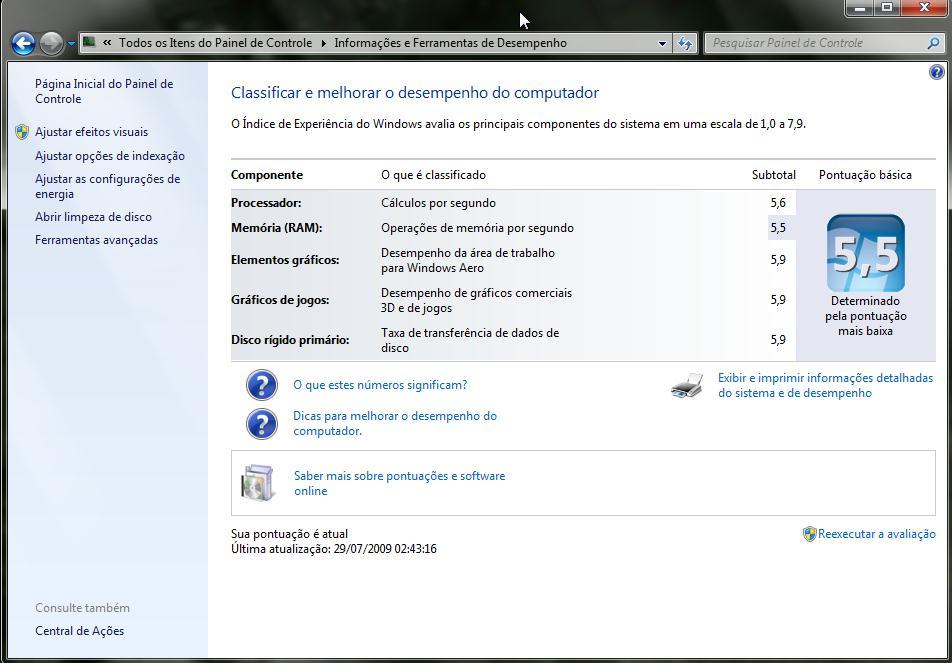Click 'O que é classificado' column header
Screen dimensions: 952x663
[x=434, y=175]
